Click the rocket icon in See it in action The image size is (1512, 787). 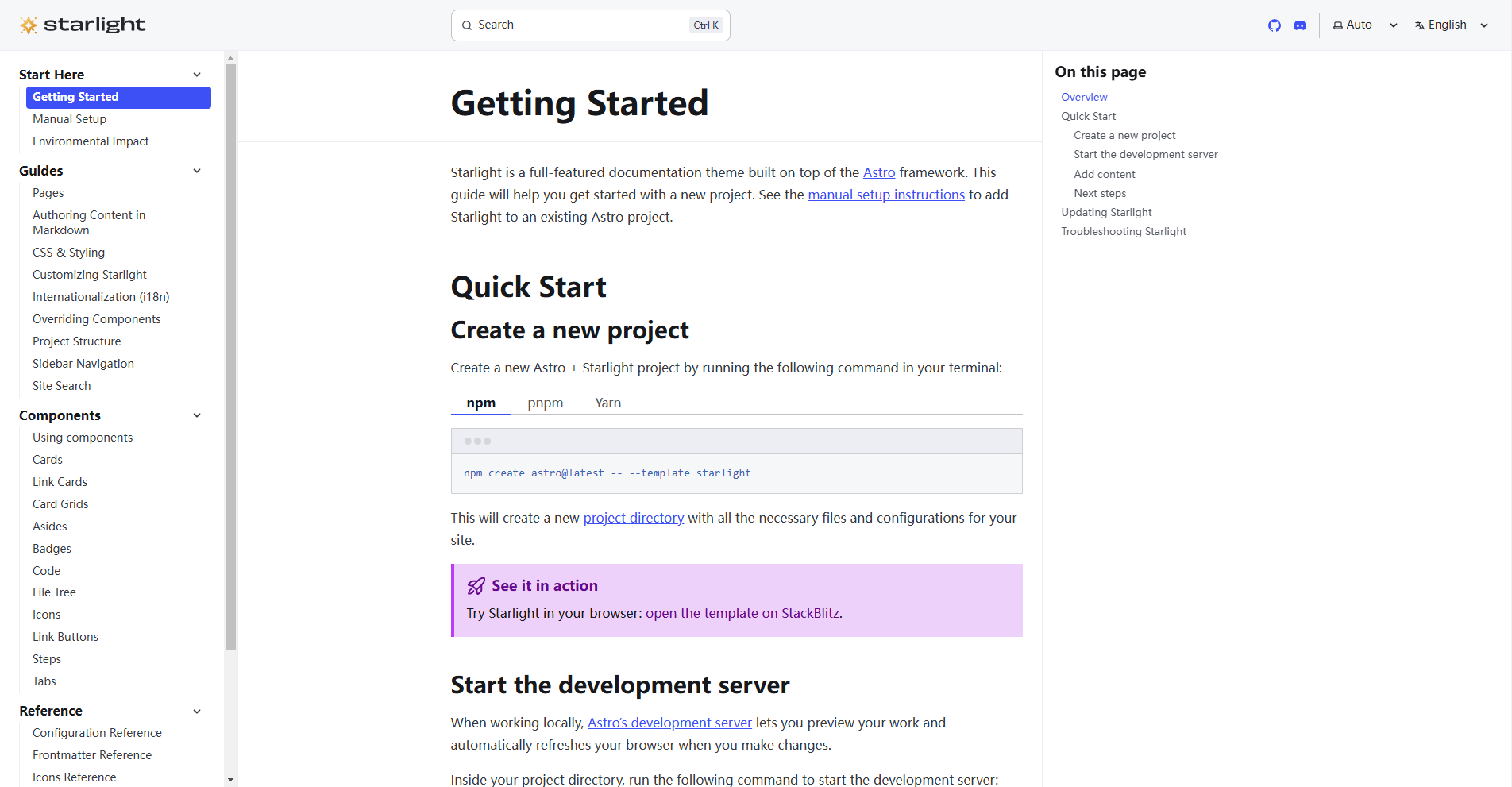click(x=476, y=586)
